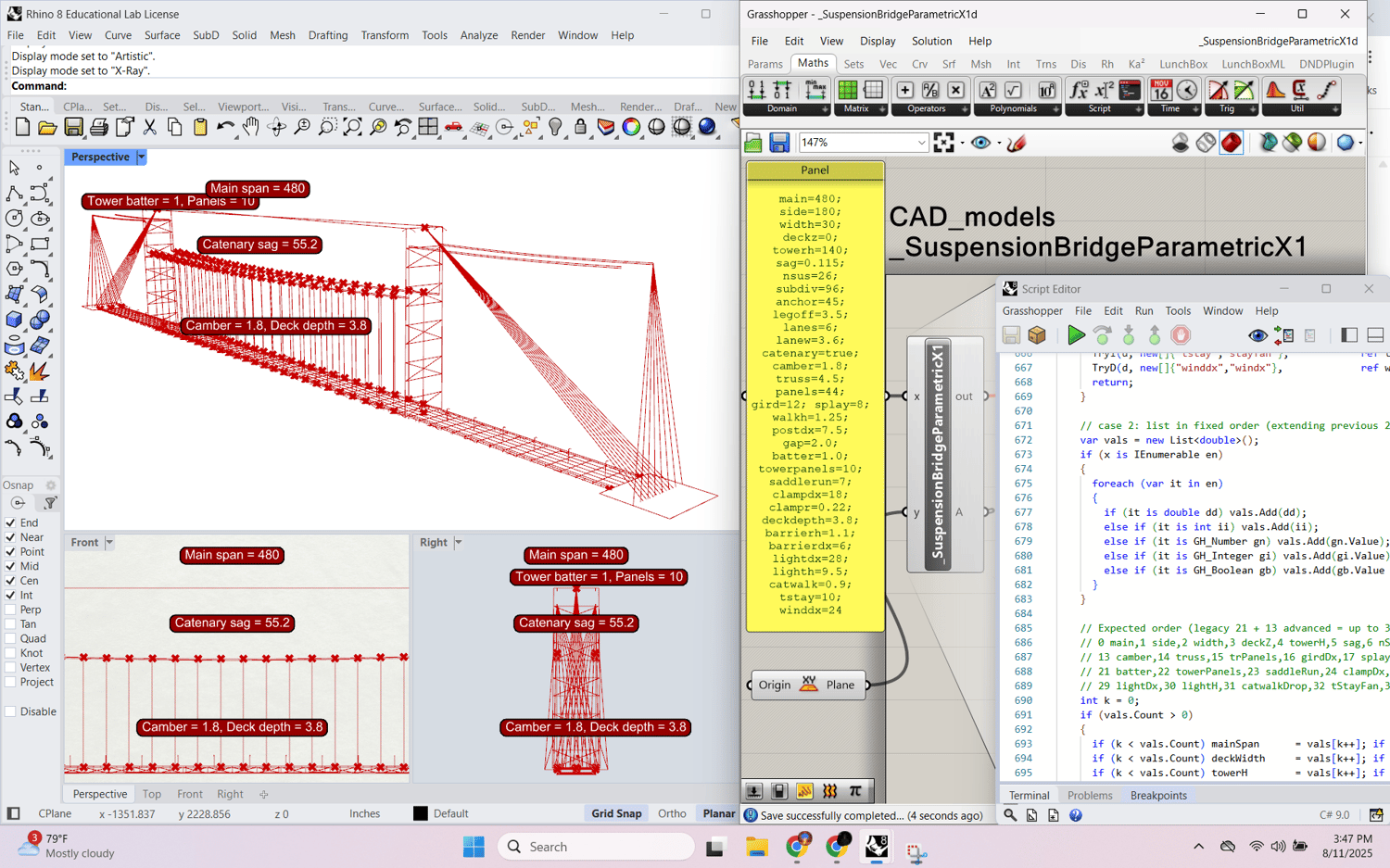The image size is (1390, 868).
Task: Open the Grasshopper zoom level 147% dropdown
Action: 921,143
